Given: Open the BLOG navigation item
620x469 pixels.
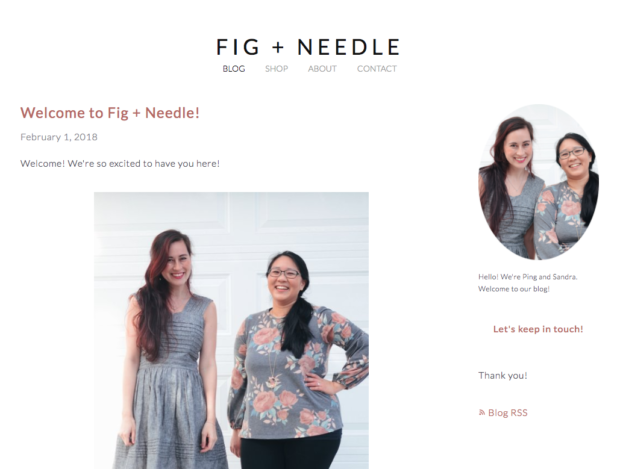Looking at the screenshot, I should [234, 69].
